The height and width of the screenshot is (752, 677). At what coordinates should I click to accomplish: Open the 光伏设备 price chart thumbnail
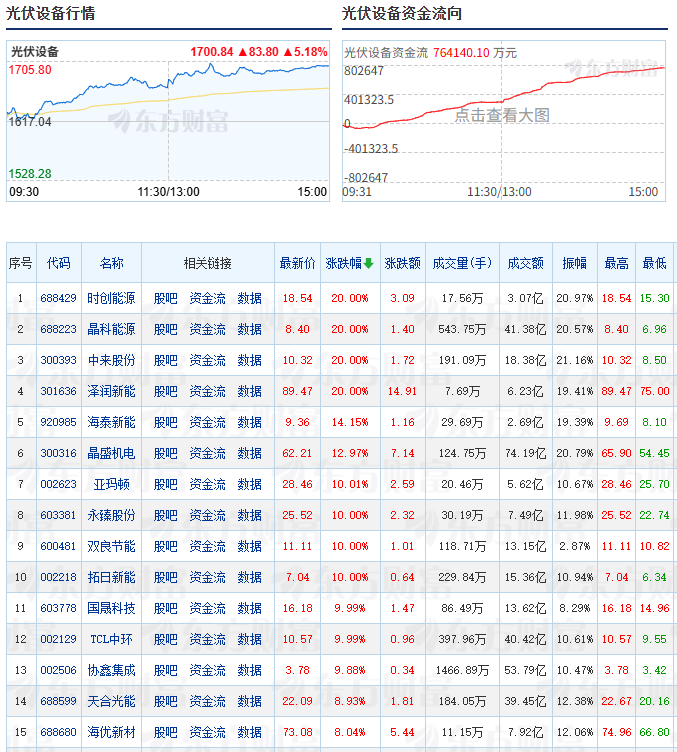tap(168, 121)
